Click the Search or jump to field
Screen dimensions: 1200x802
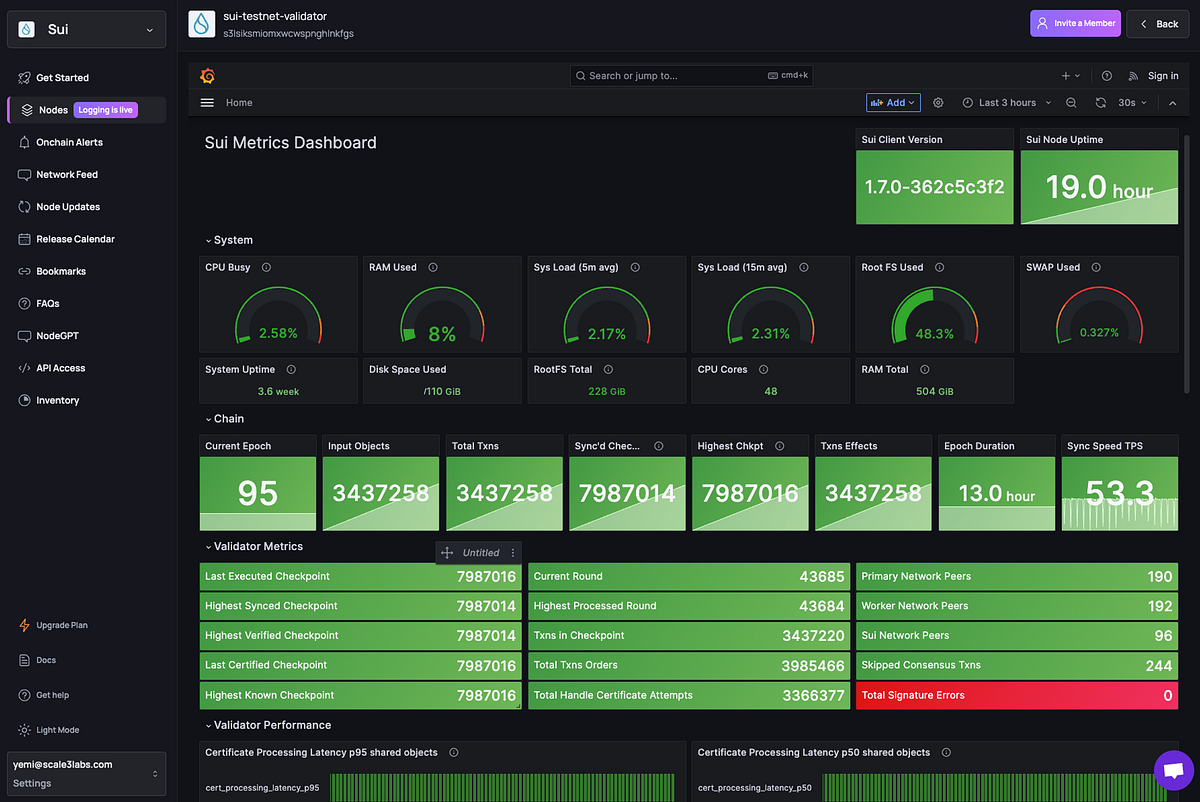[x=690, y=75]
